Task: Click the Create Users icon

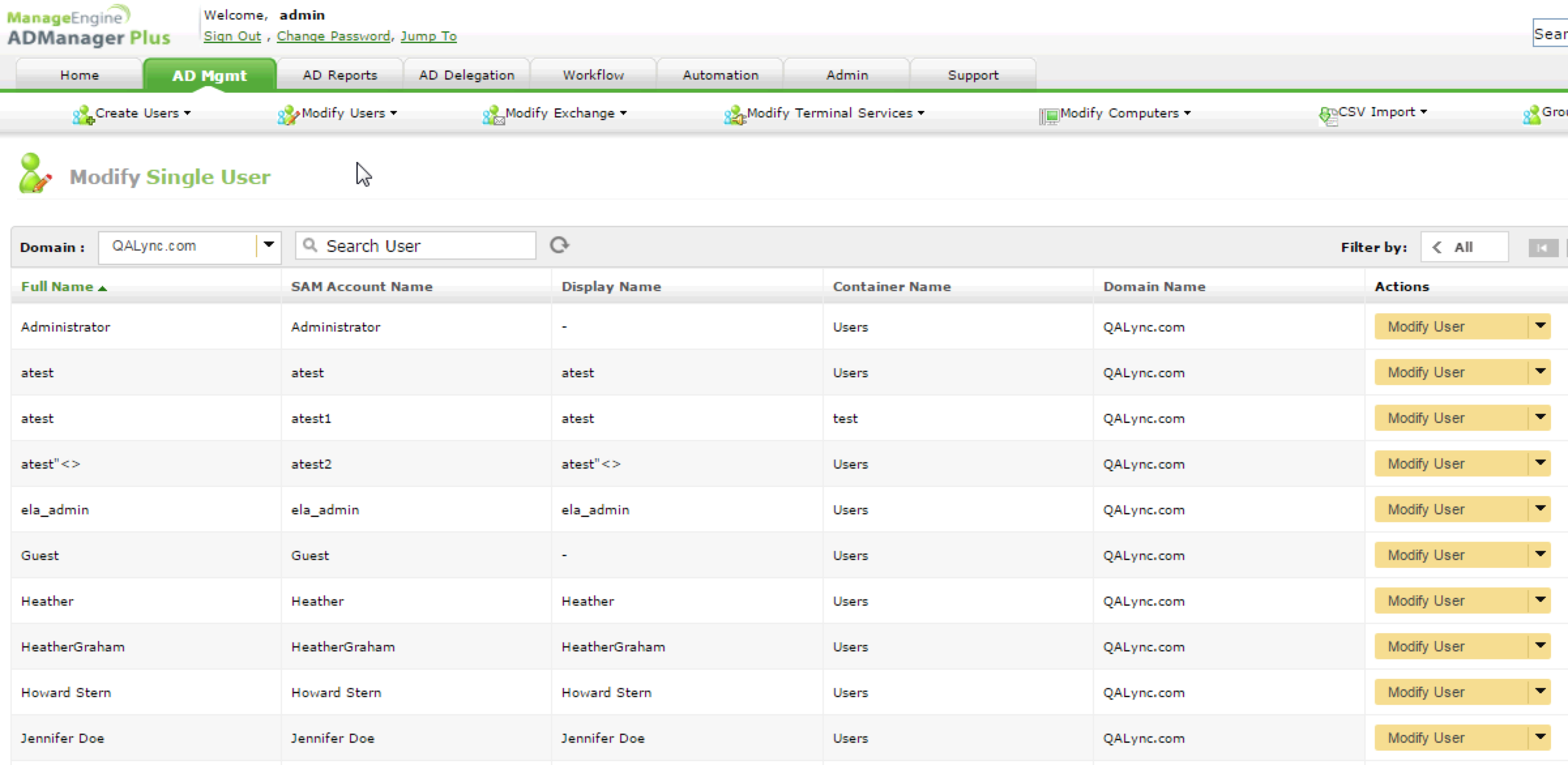Action: click(x=82, y=116)
